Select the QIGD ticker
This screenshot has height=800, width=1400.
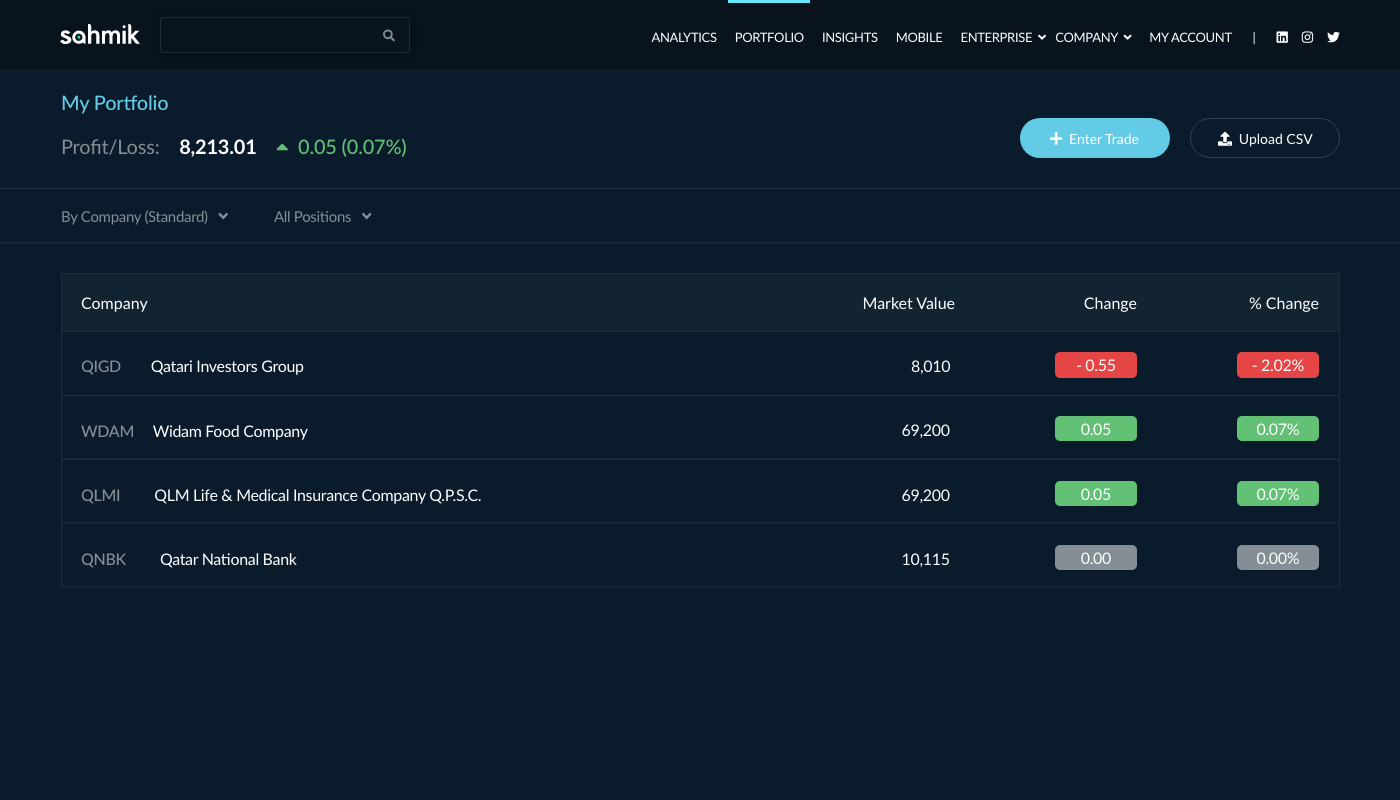(x=101, y=366)
